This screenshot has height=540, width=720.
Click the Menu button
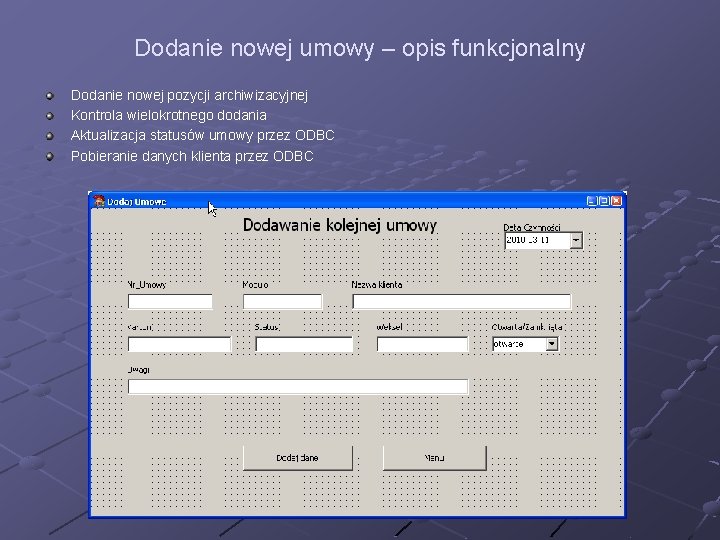[434, 458]
